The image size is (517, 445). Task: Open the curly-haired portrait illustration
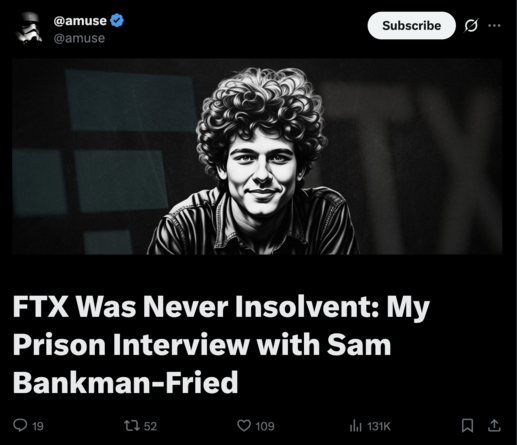pyautogui.click(x=253, y=161)
